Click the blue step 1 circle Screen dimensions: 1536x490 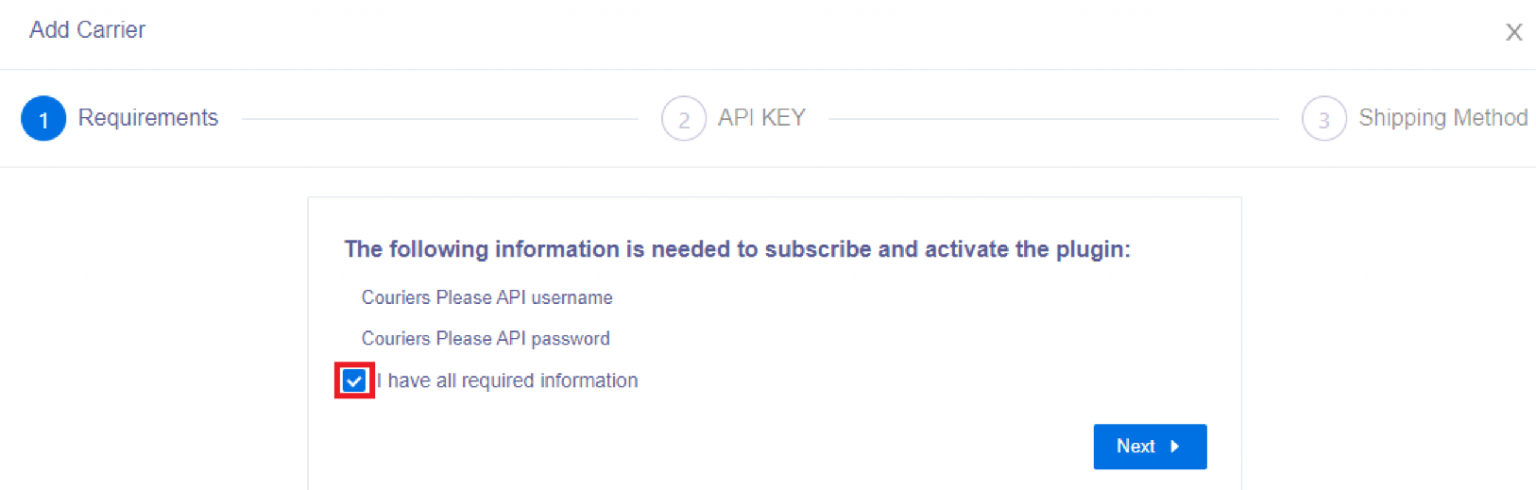(43, 119)
